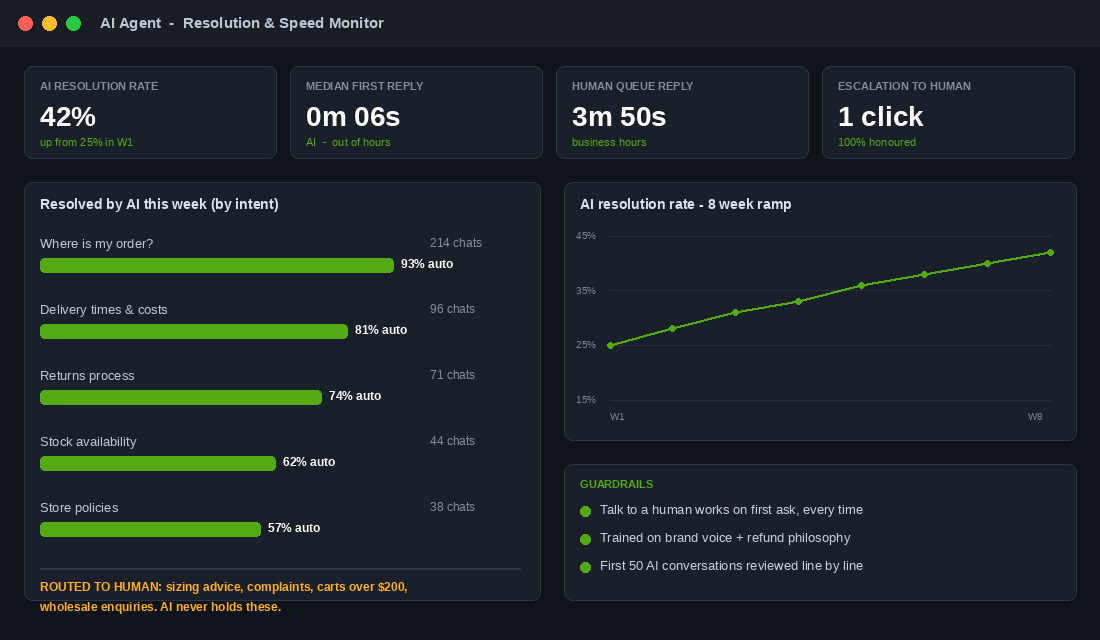Click the W8 x-axis label

coord(1035,417)
